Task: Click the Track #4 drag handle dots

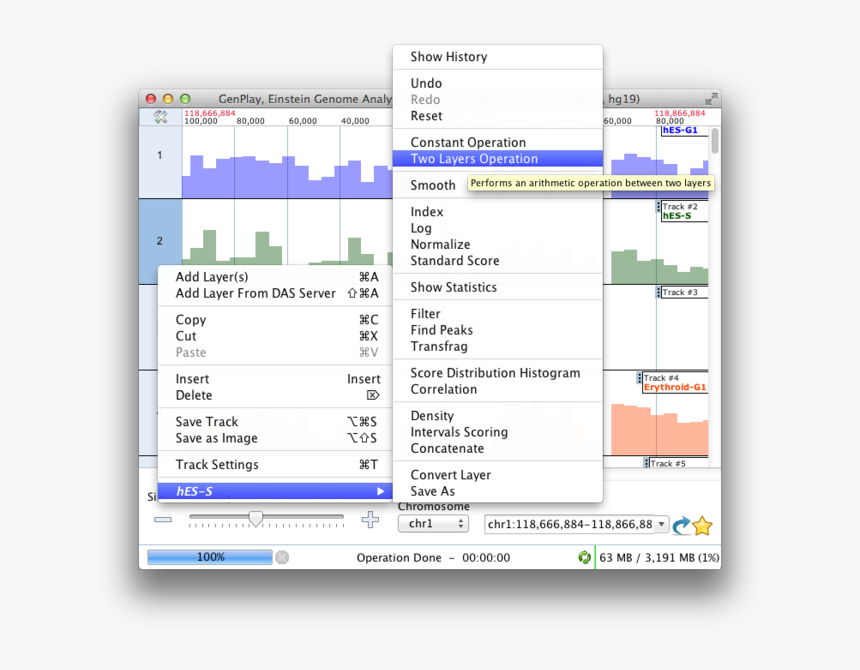Action: click(640, 378)
